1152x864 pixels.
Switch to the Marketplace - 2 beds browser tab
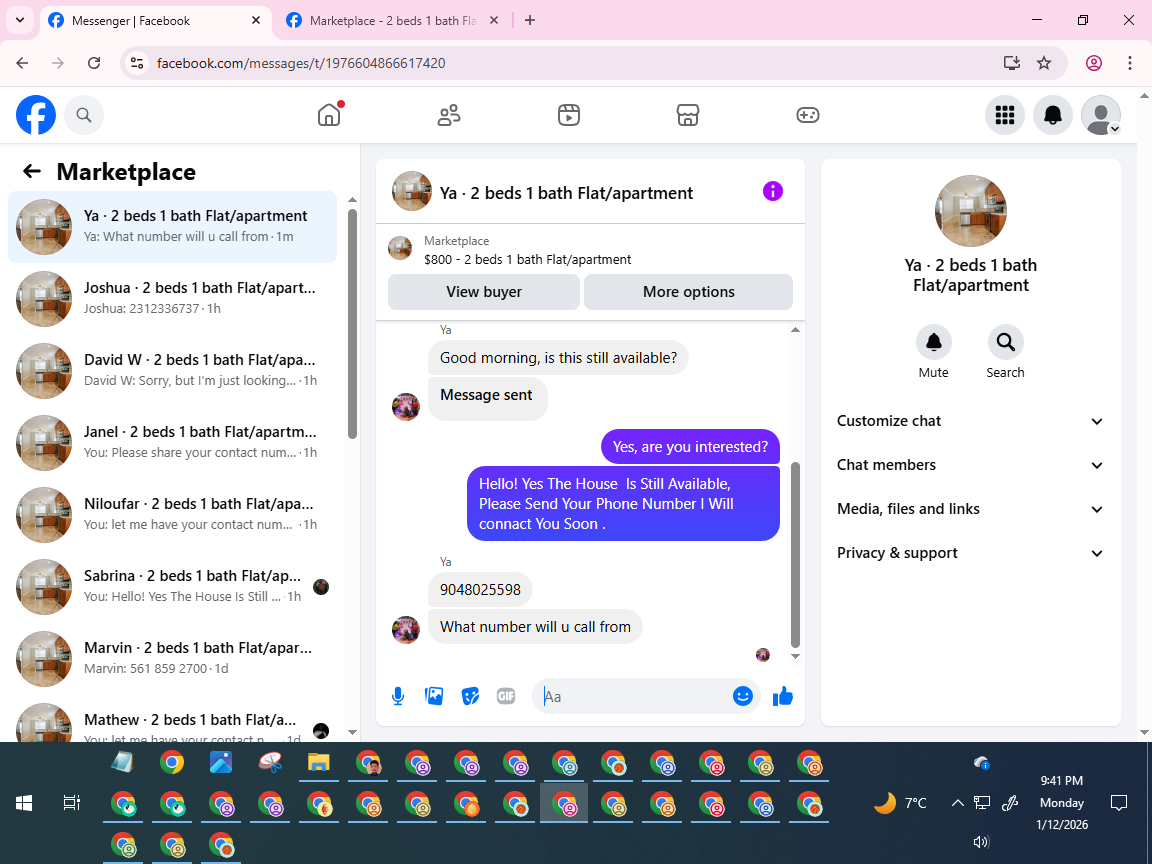[x=392, y=21]
